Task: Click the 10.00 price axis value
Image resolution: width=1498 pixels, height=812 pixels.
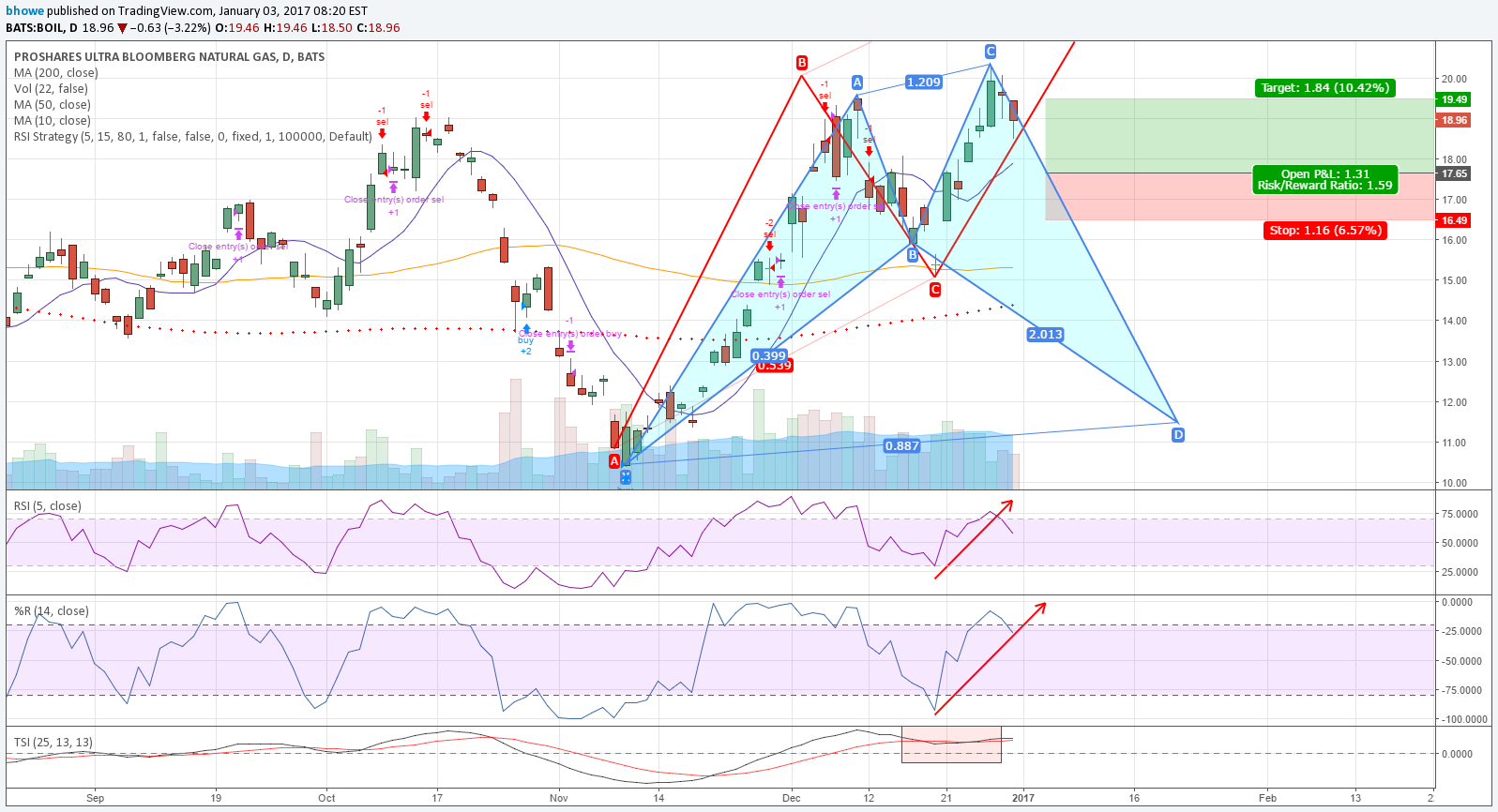Action: pos(1455,484)
